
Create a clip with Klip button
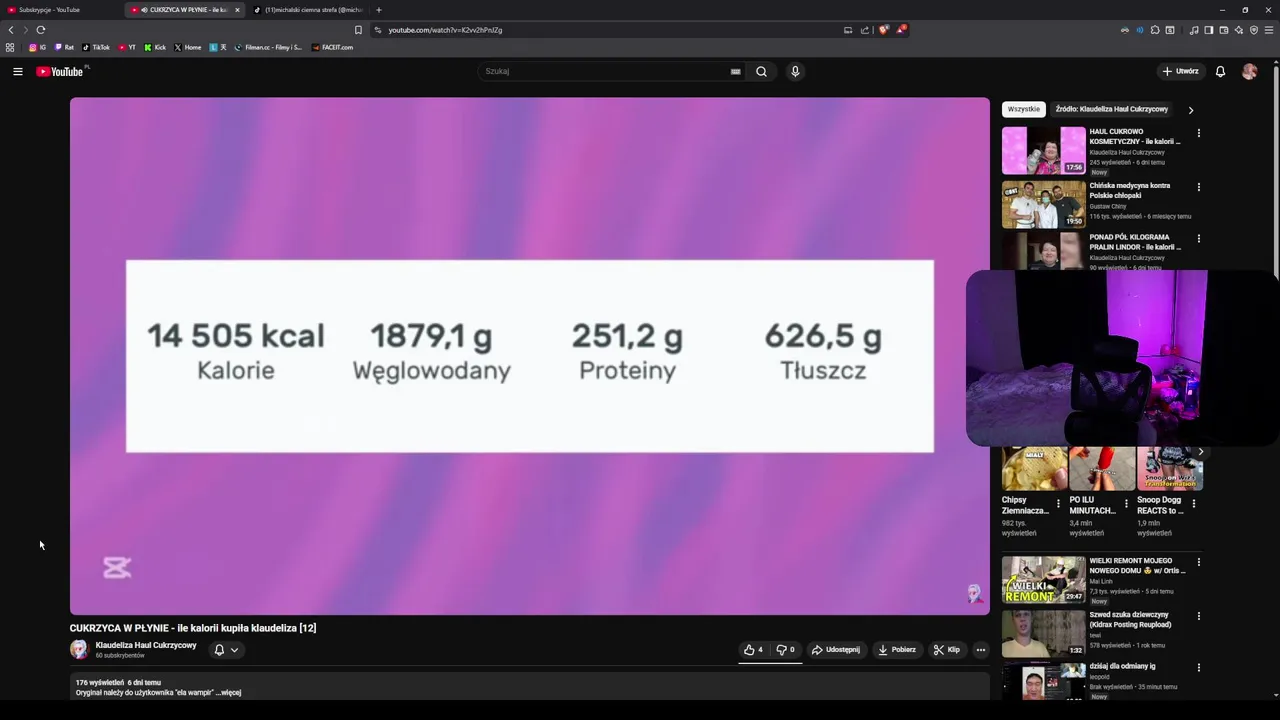[947, 650]
